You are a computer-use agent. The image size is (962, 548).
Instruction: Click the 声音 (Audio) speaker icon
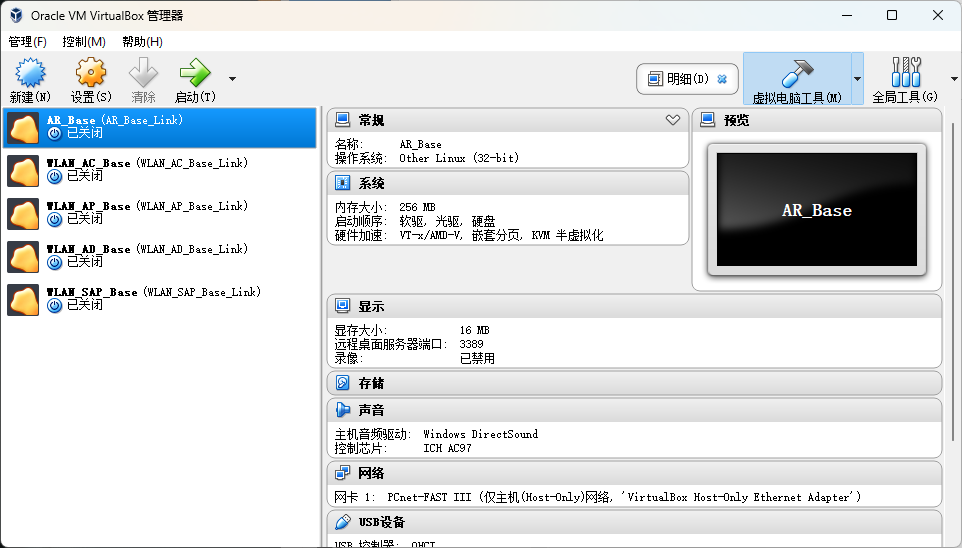click(342, 410)
